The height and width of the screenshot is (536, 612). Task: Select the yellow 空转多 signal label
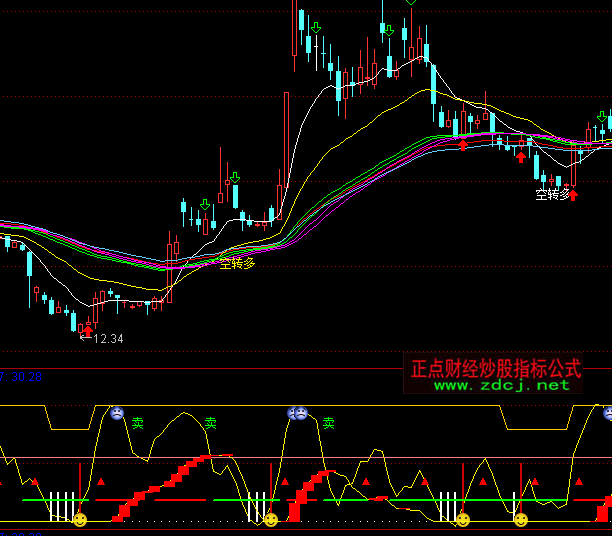(238, 263)
